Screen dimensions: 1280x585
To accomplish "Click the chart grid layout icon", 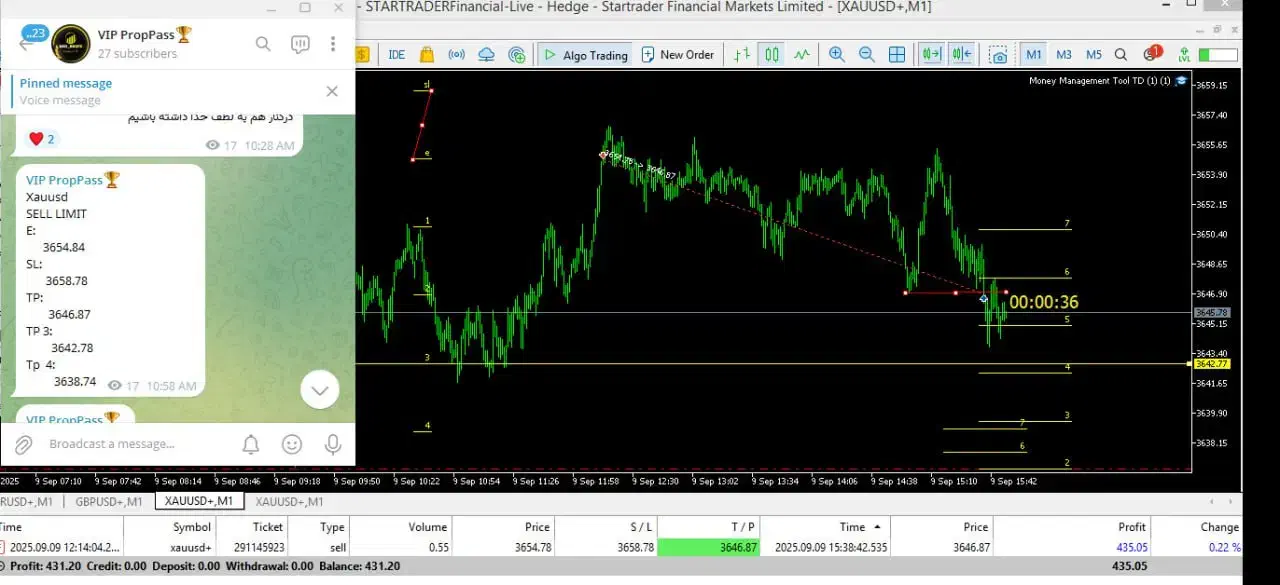I will (897, 55).
